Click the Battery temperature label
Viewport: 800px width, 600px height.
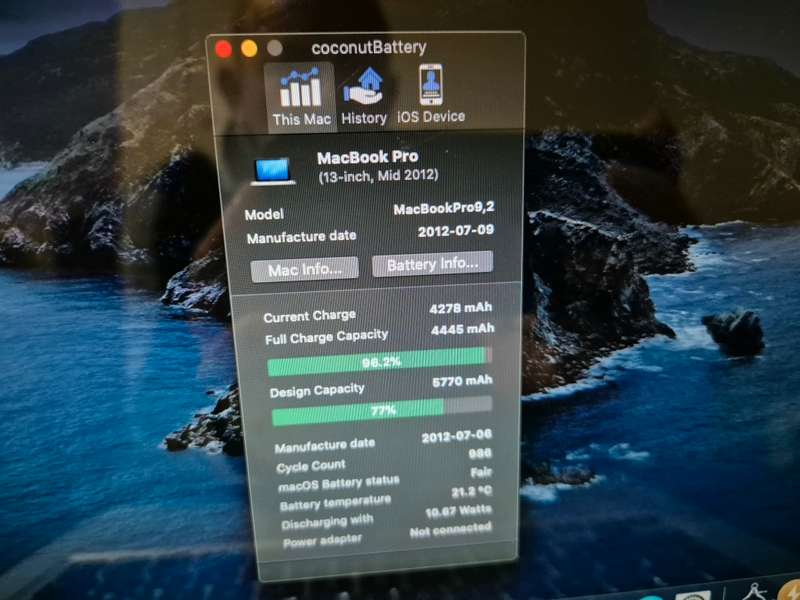pyautogui.click(x=335, y=503)
